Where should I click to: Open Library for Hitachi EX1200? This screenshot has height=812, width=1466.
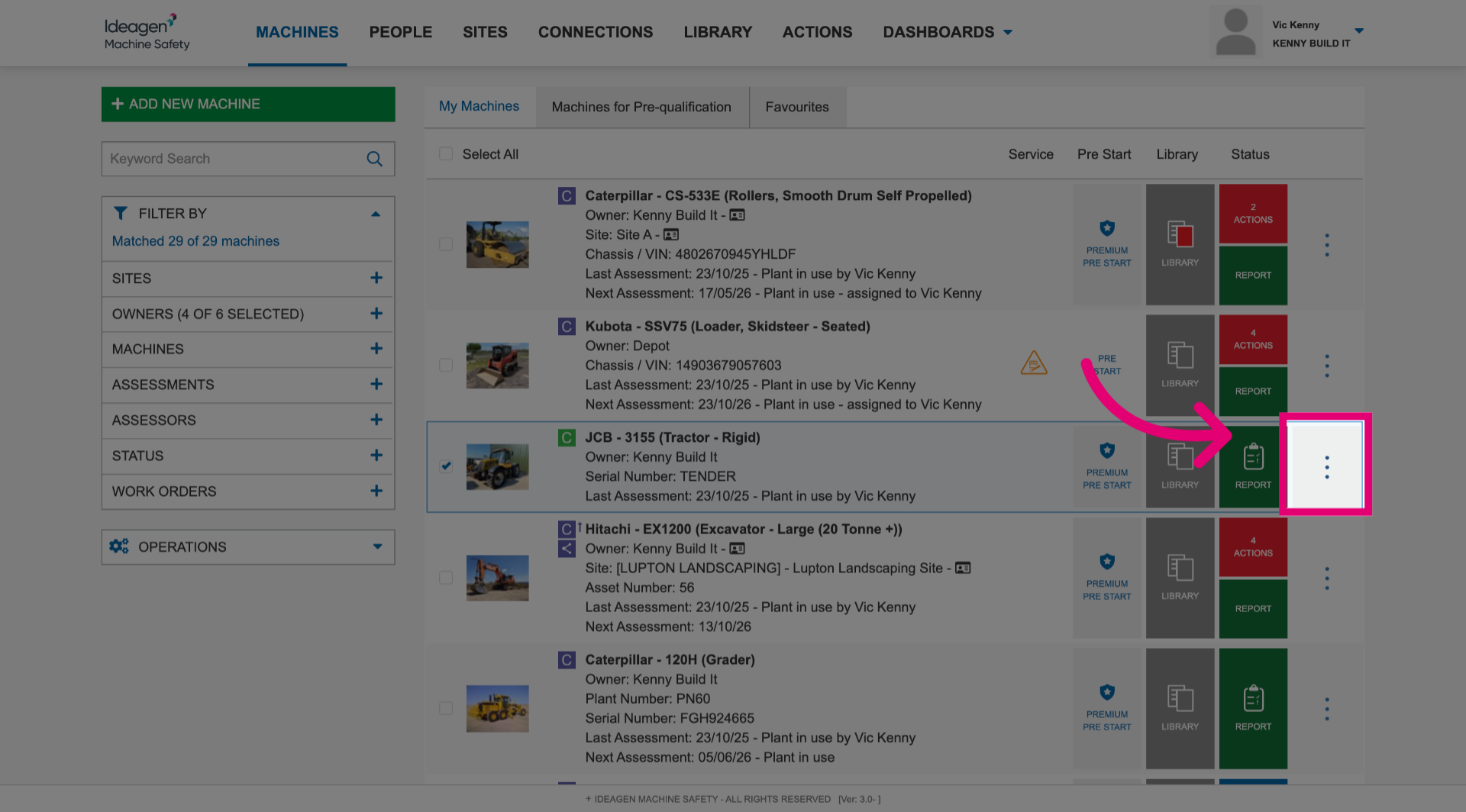(x=1180, y=578)
